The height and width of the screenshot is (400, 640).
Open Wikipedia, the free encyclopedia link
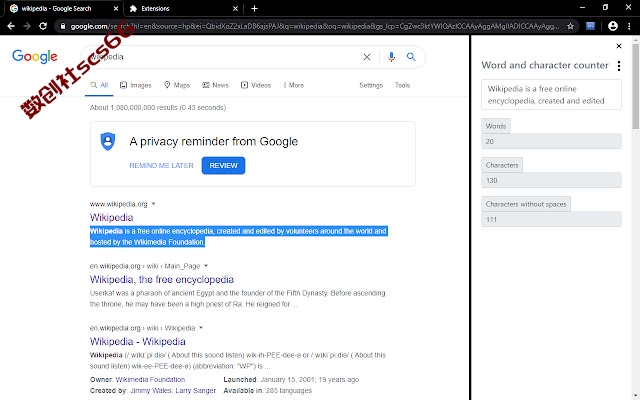(162, 279)
